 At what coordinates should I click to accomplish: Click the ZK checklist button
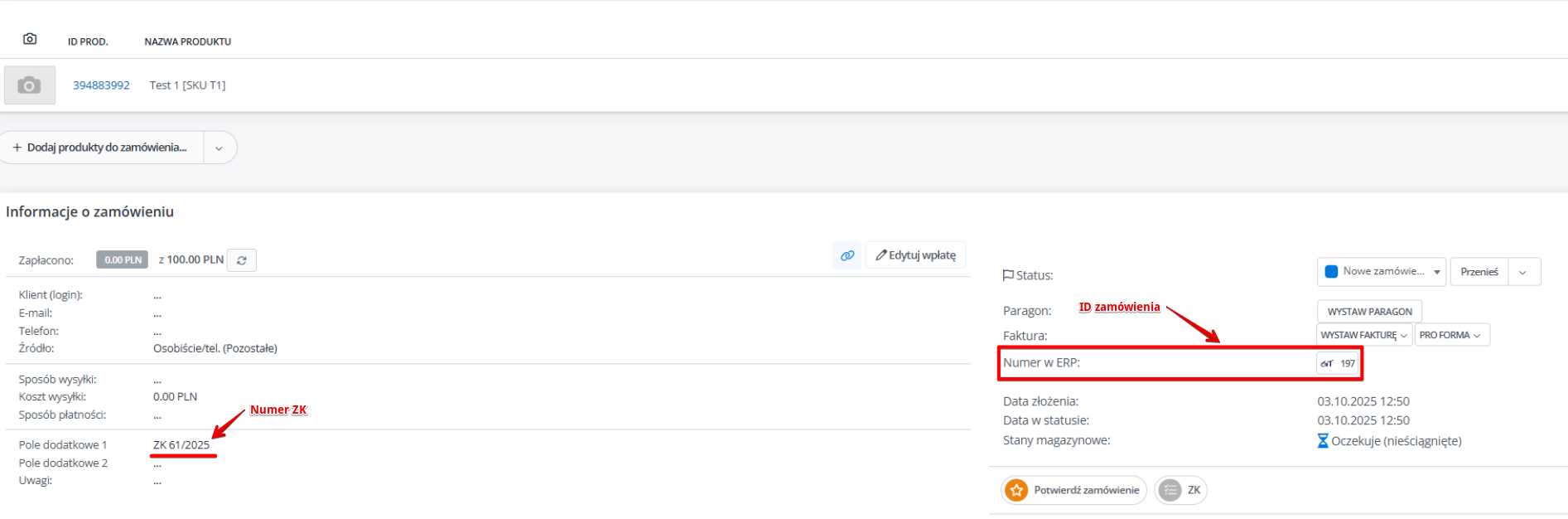tap(1181, 490)
